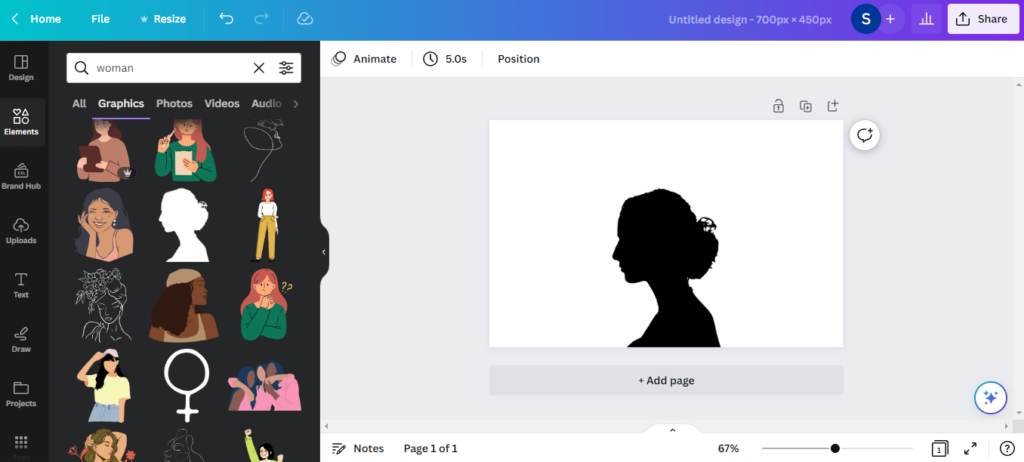This screenshot has width=1024, height=462.
Task: Add premium woman with tablet graphic
Action: coord(104,150)
